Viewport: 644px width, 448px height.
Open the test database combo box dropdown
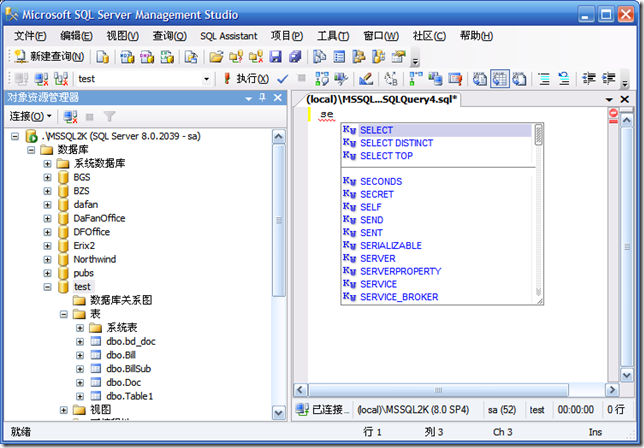click(207, 78)
